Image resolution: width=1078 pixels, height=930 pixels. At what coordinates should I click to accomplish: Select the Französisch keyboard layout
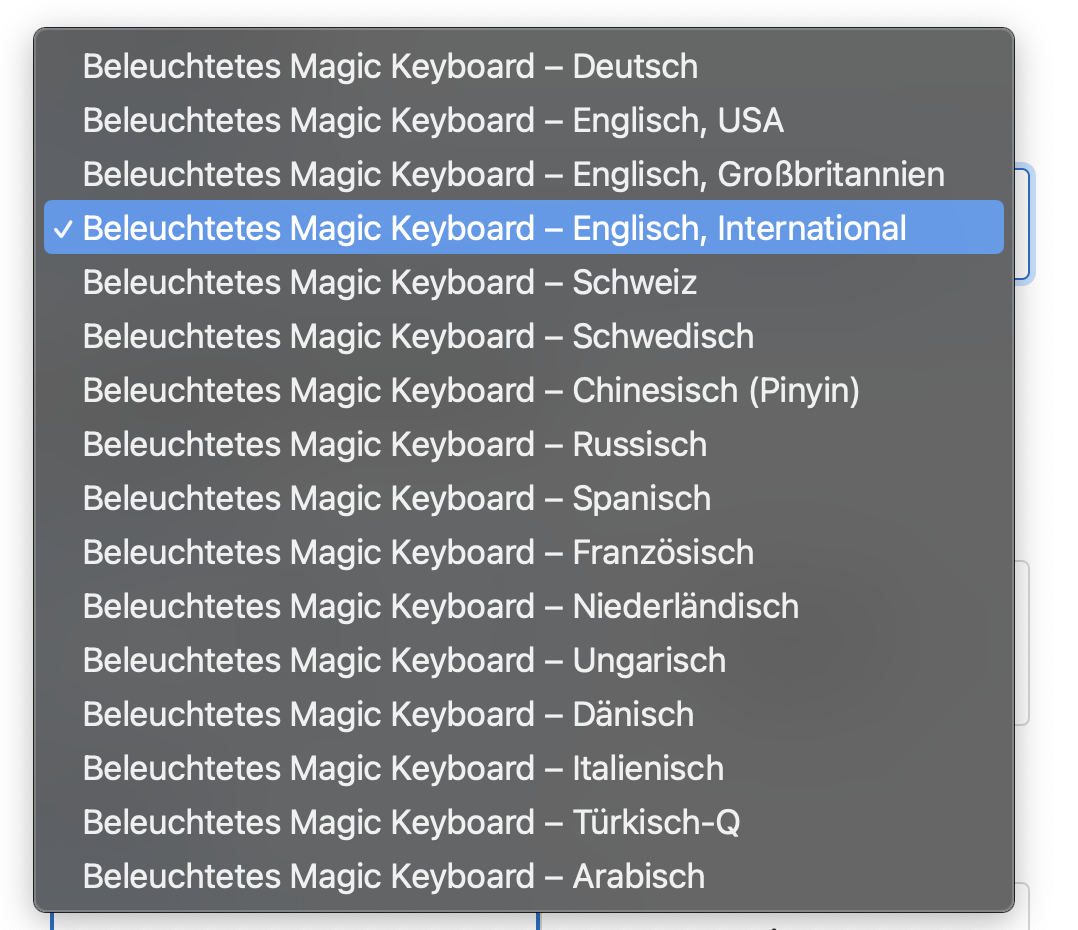[418, 553]
